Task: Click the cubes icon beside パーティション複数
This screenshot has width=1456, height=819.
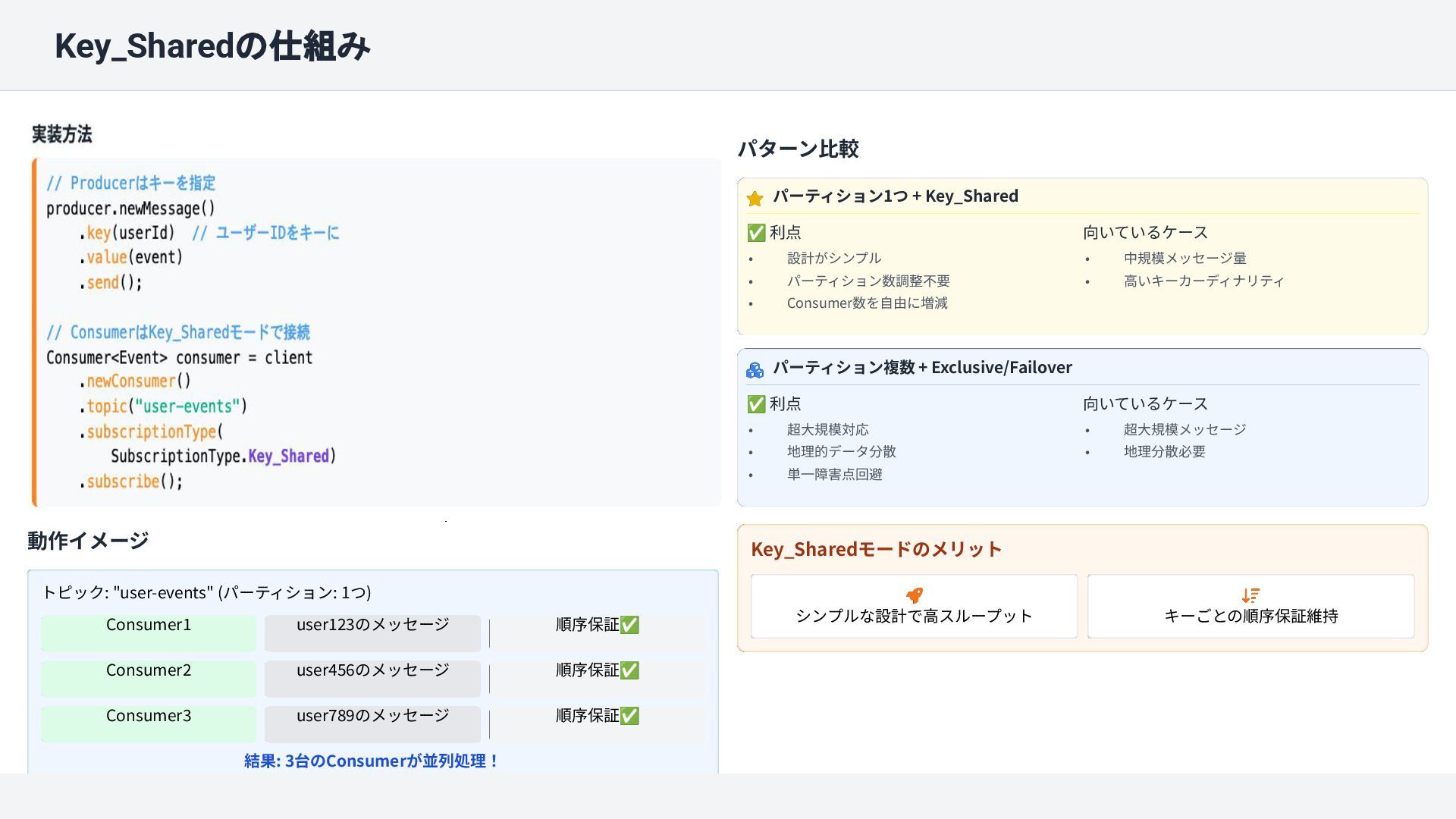Action: [755, 370]
